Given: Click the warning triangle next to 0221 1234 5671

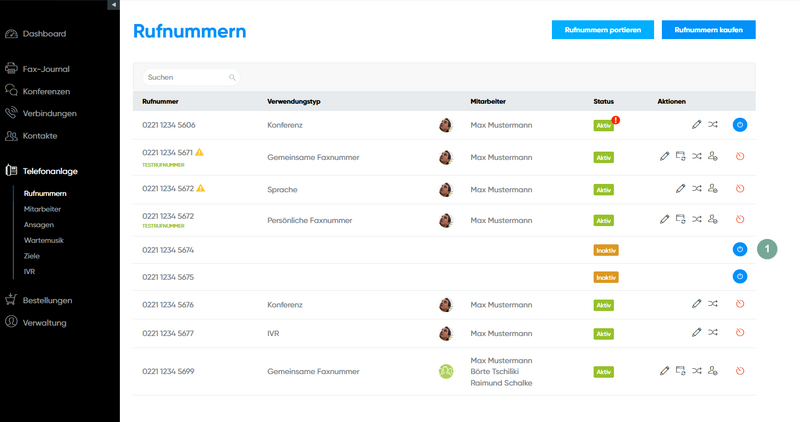Looking at the screenshot, I should (x=200, y=152).
